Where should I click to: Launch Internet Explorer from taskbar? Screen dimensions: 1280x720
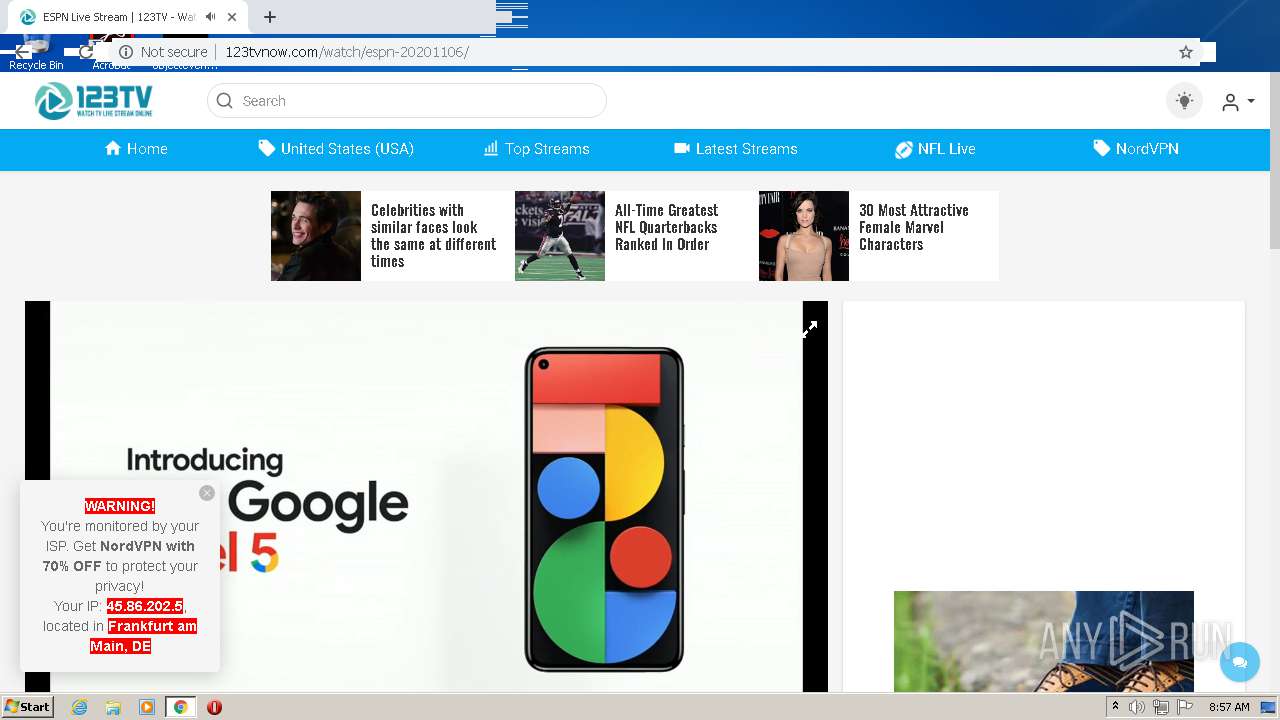(80, 707)
